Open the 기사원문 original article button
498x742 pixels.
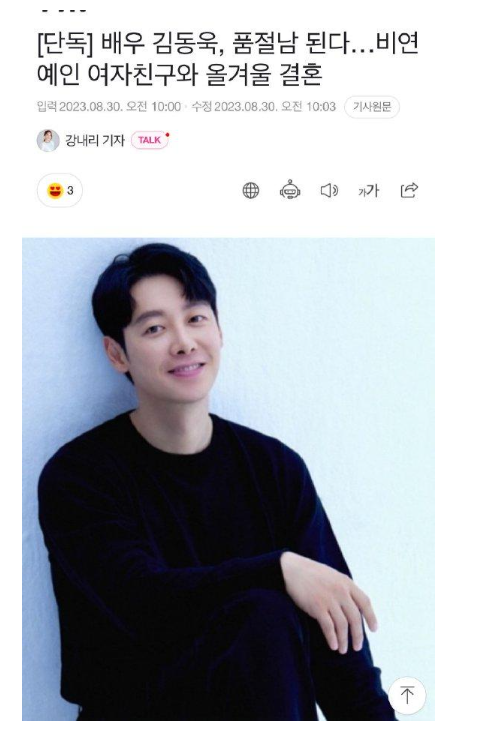(372, 107)
